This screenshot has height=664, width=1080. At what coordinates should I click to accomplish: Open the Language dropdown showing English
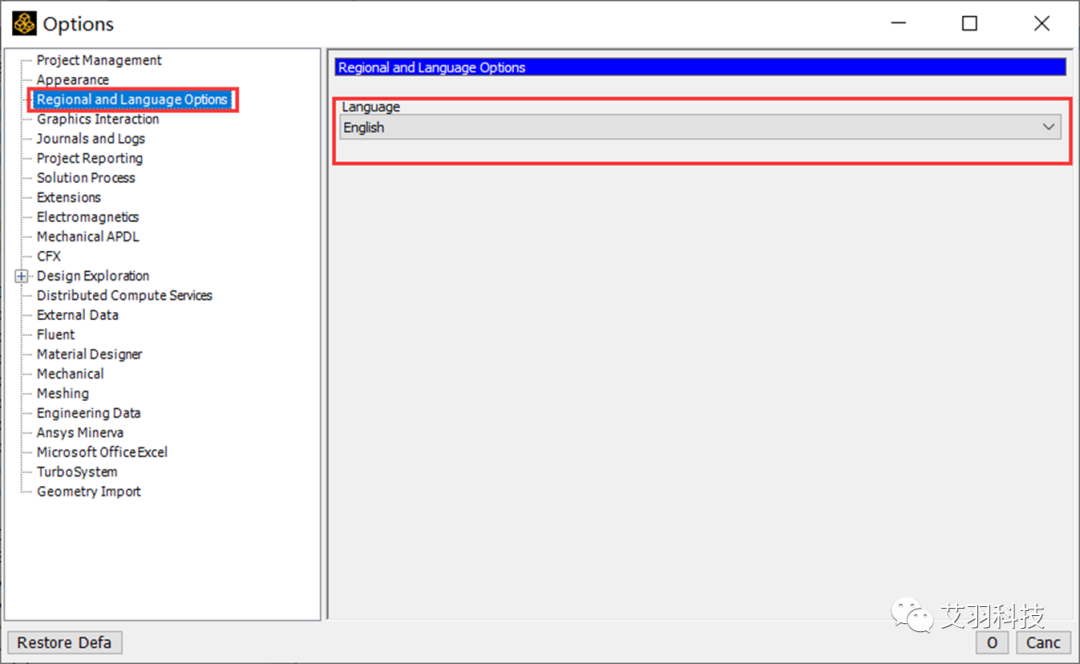700,127
